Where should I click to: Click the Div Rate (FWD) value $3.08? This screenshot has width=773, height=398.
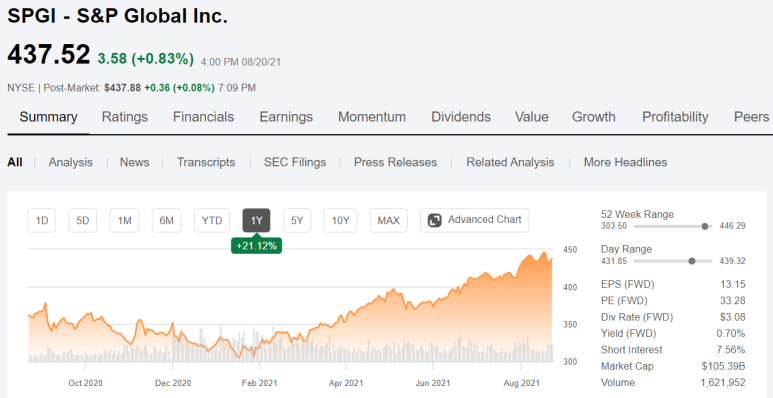pyautogui.click(x=732, y=317)
